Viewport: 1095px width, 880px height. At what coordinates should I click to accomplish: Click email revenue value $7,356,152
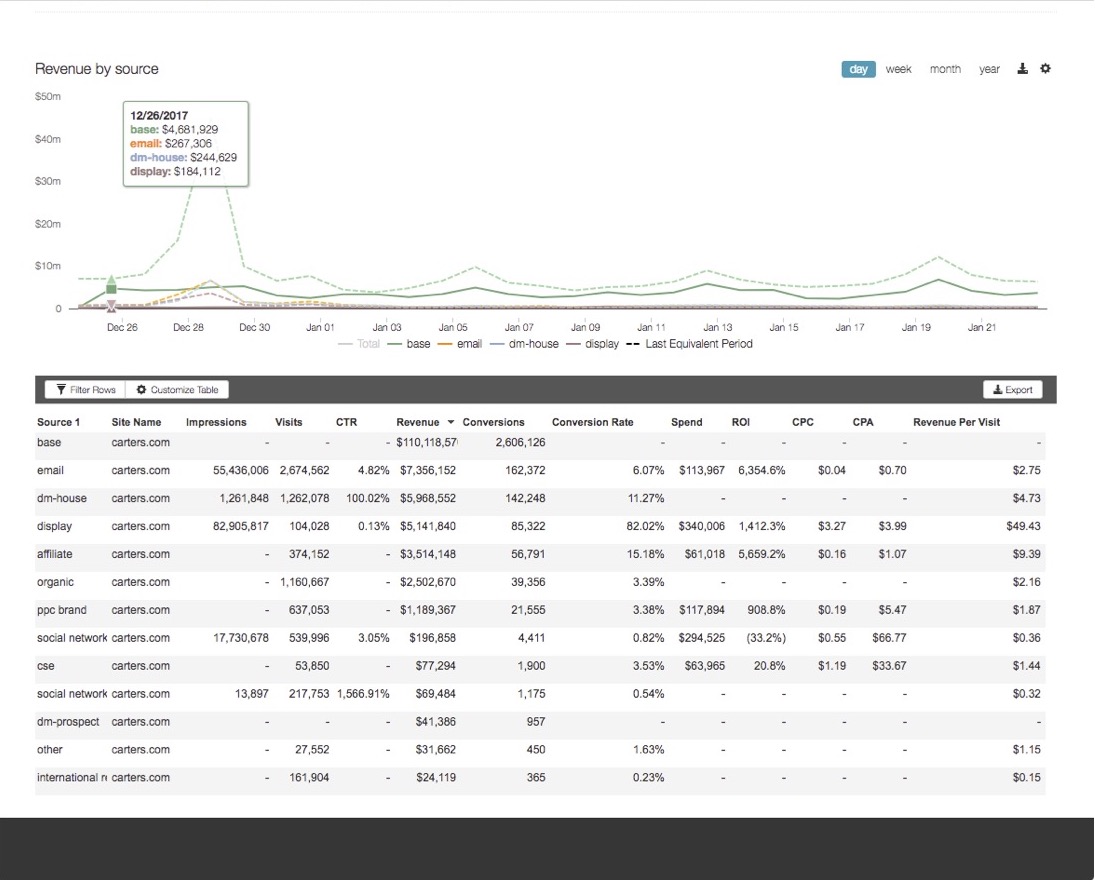pyautogui.click(x=427, y=470)
